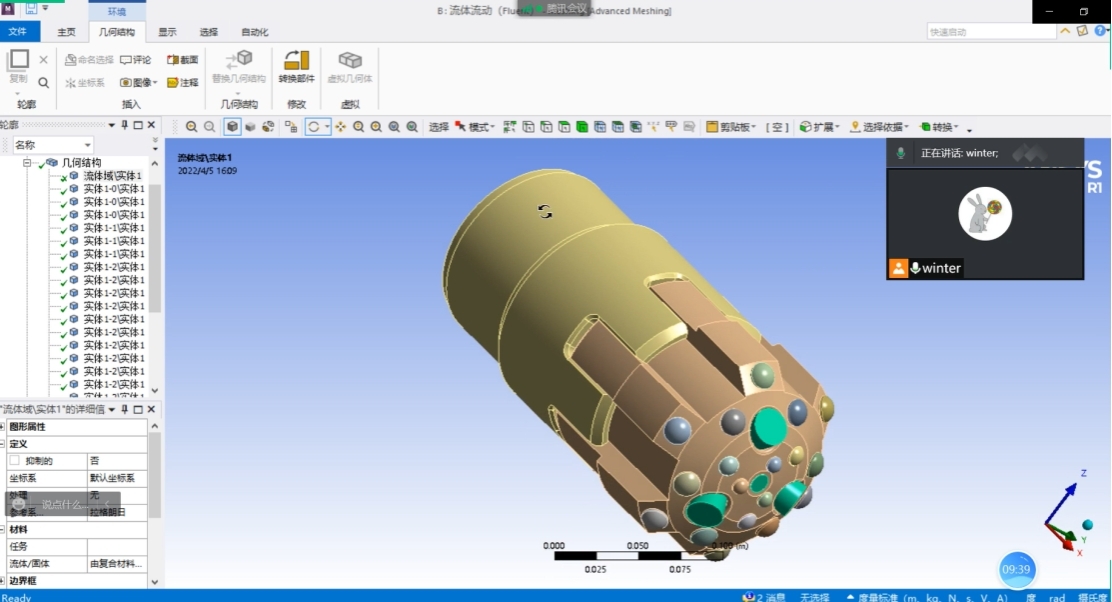Add a 评论 comment
Viewport: 1112px width, 602px height.
(135, 60)
